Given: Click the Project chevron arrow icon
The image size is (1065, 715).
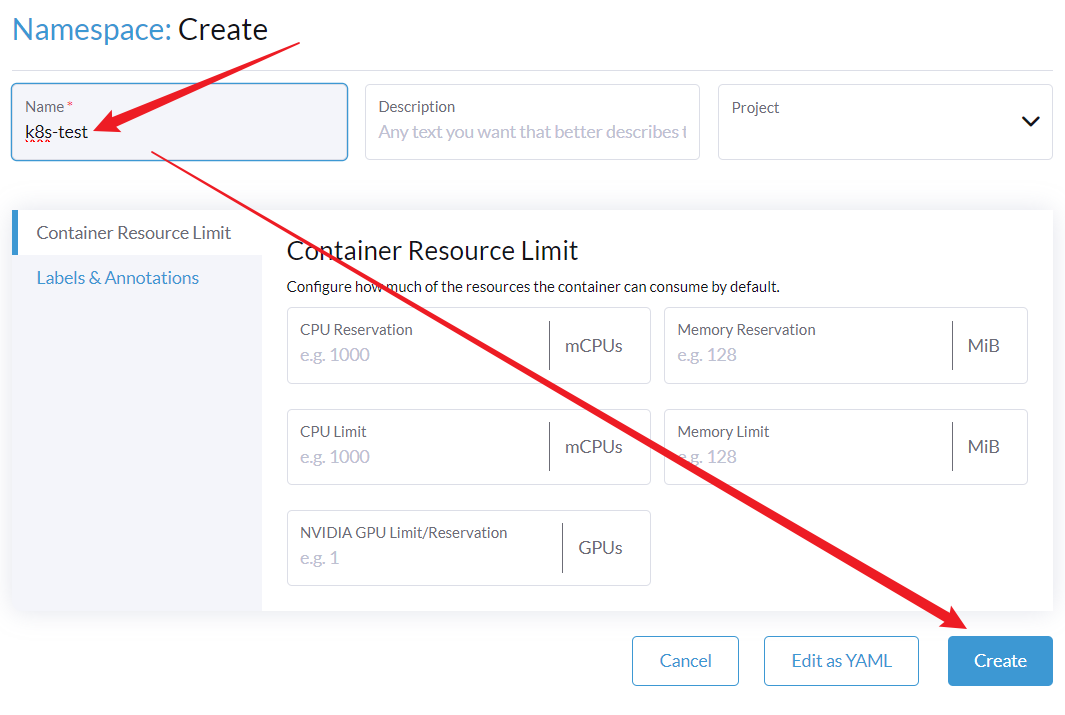Looking at the screenshot, I should 1030,121.
